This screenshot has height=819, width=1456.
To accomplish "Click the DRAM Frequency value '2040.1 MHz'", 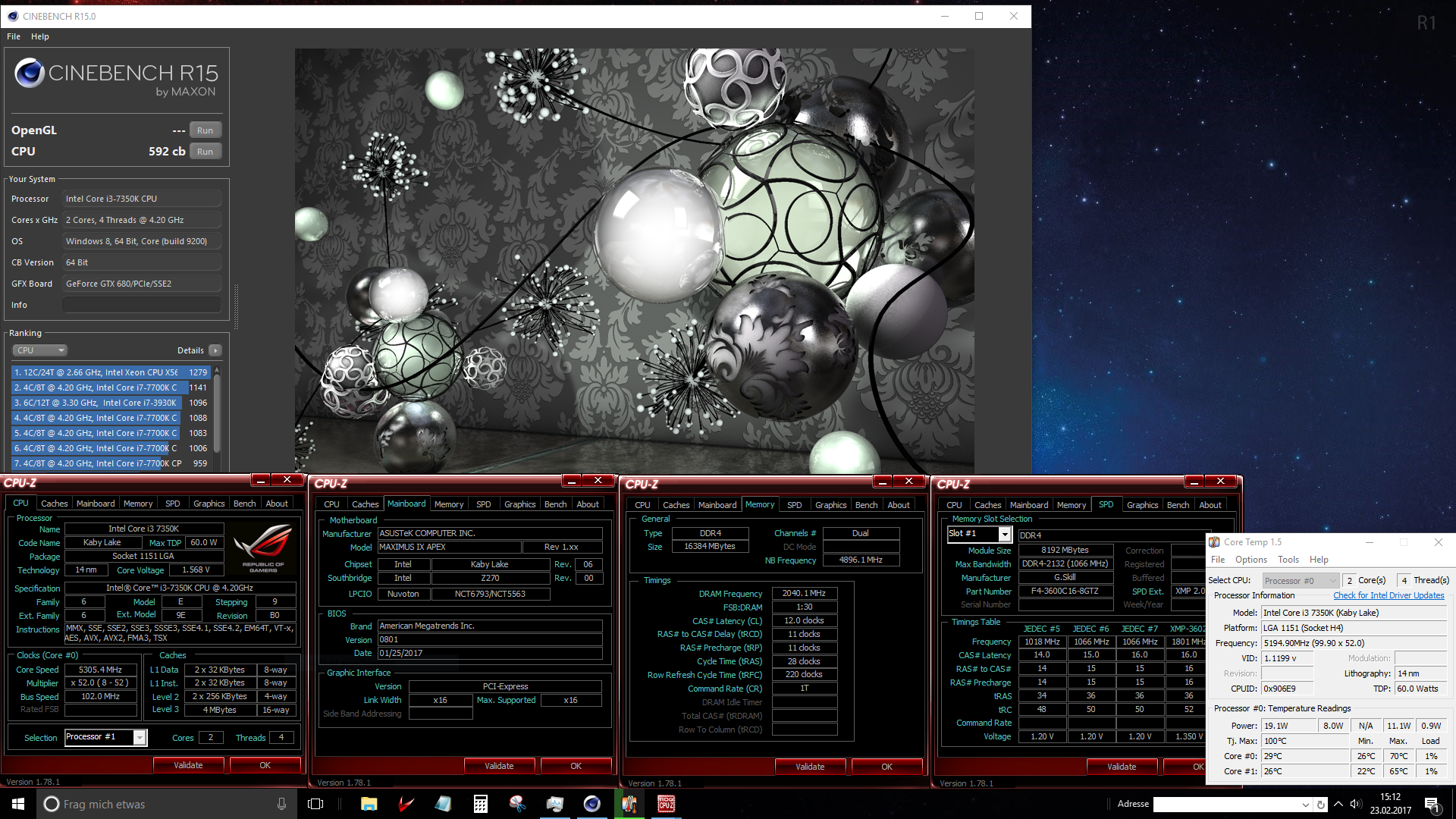I will [804, 593].
